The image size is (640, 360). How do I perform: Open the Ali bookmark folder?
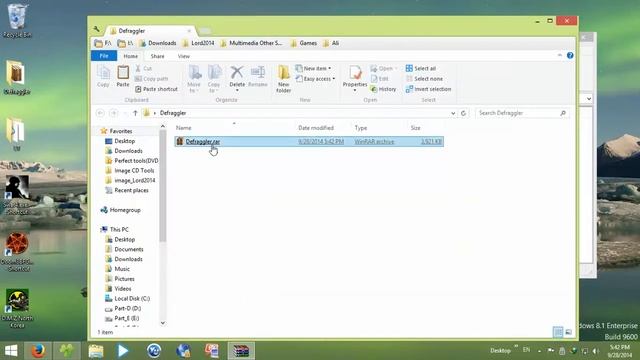pyautogui.click(x=331, y=43)
